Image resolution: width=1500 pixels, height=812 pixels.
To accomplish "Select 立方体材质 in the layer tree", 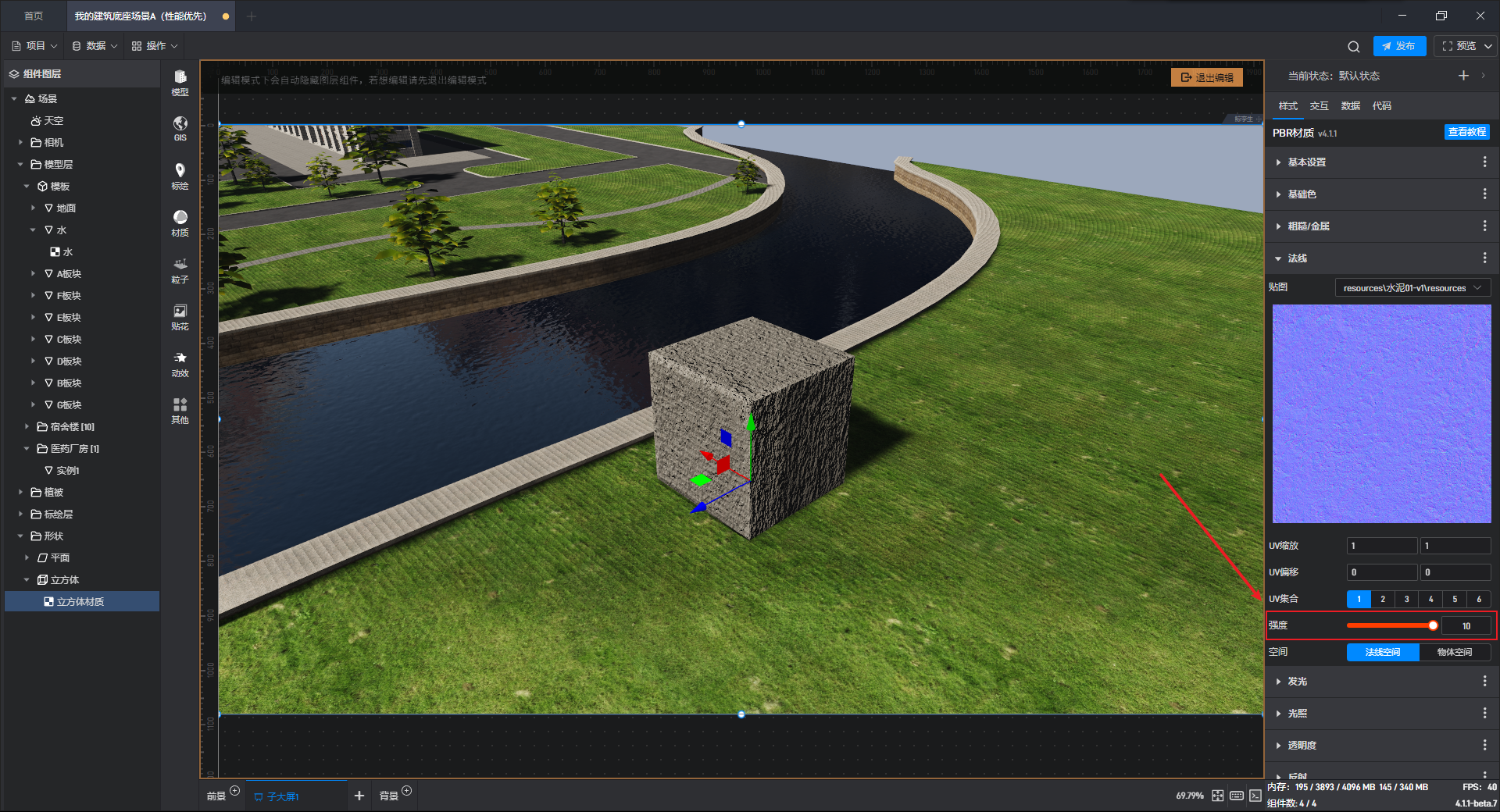I will pyautogui.click(x=80, y=602).
